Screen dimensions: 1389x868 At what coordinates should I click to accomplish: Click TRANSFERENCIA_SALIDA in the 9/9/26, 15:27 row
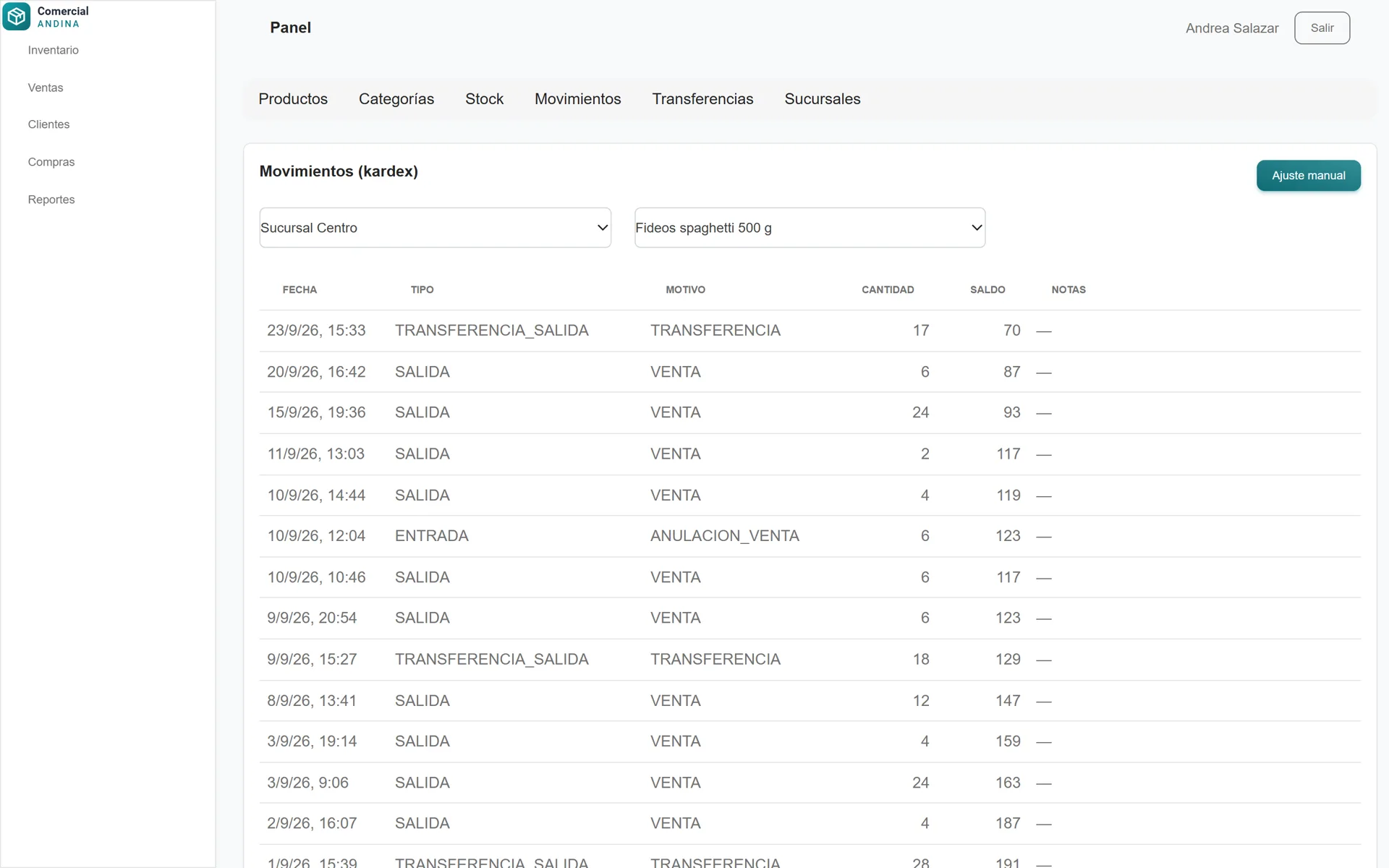coord(492,660)
